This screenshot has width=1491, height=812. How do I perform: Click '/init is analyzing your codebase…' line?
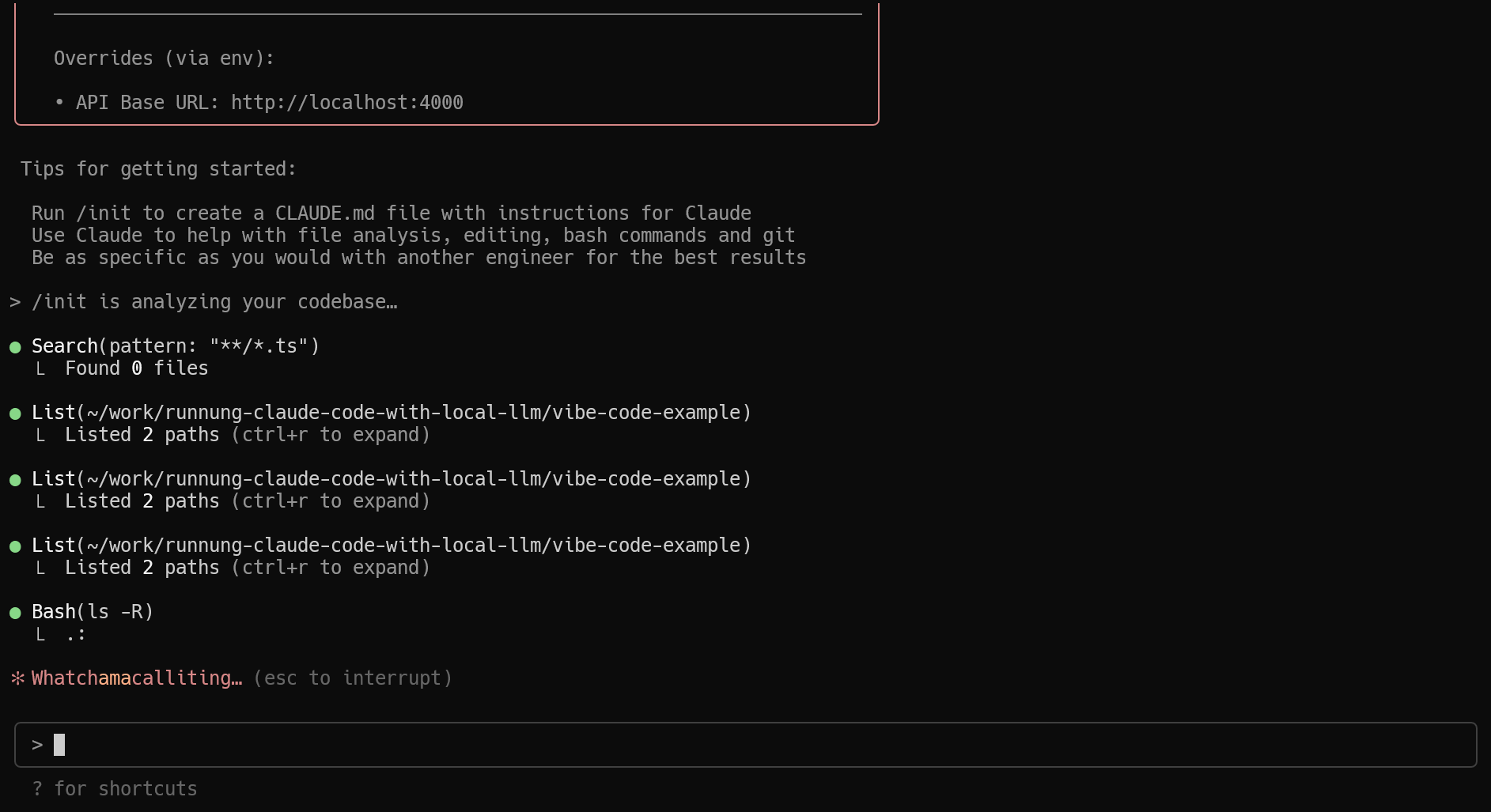[214, 302]
